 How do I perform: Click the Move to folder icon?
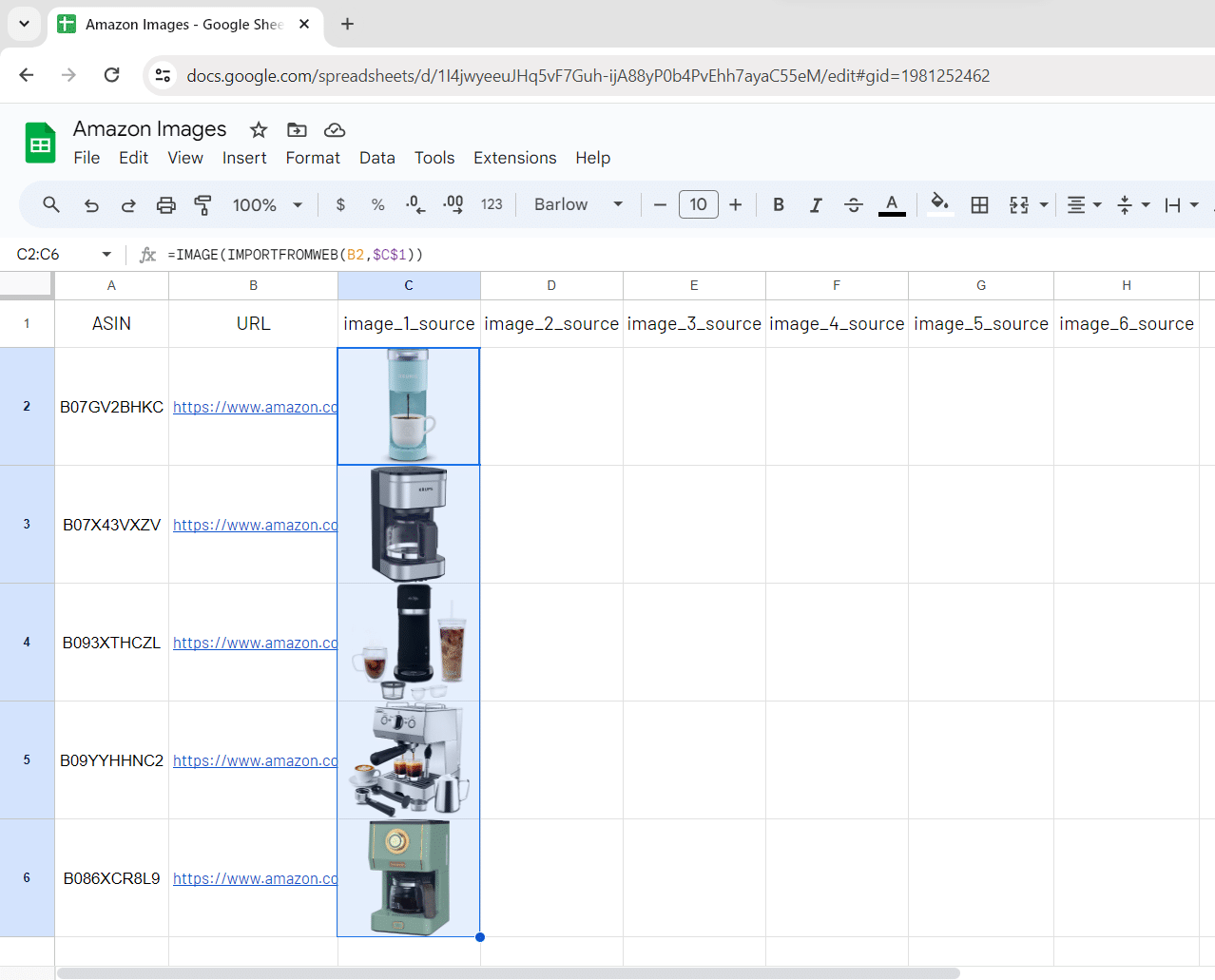pos(297,130)
